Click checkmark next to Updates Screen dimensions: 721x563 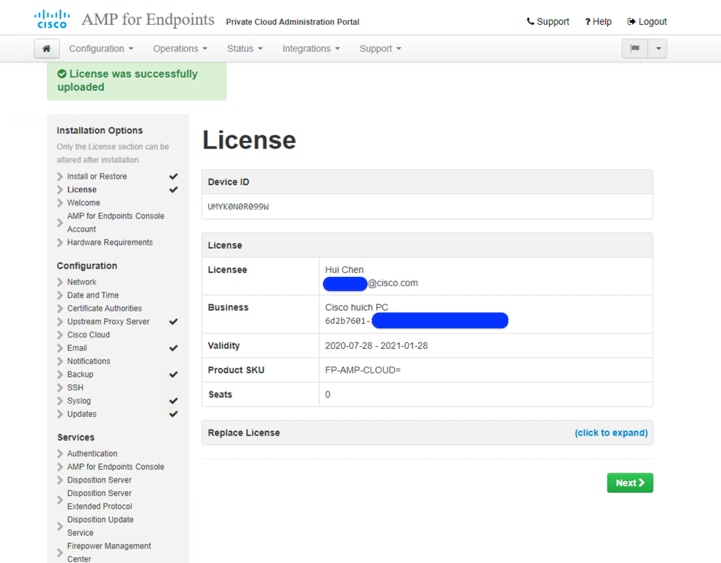tap(173, 414)
